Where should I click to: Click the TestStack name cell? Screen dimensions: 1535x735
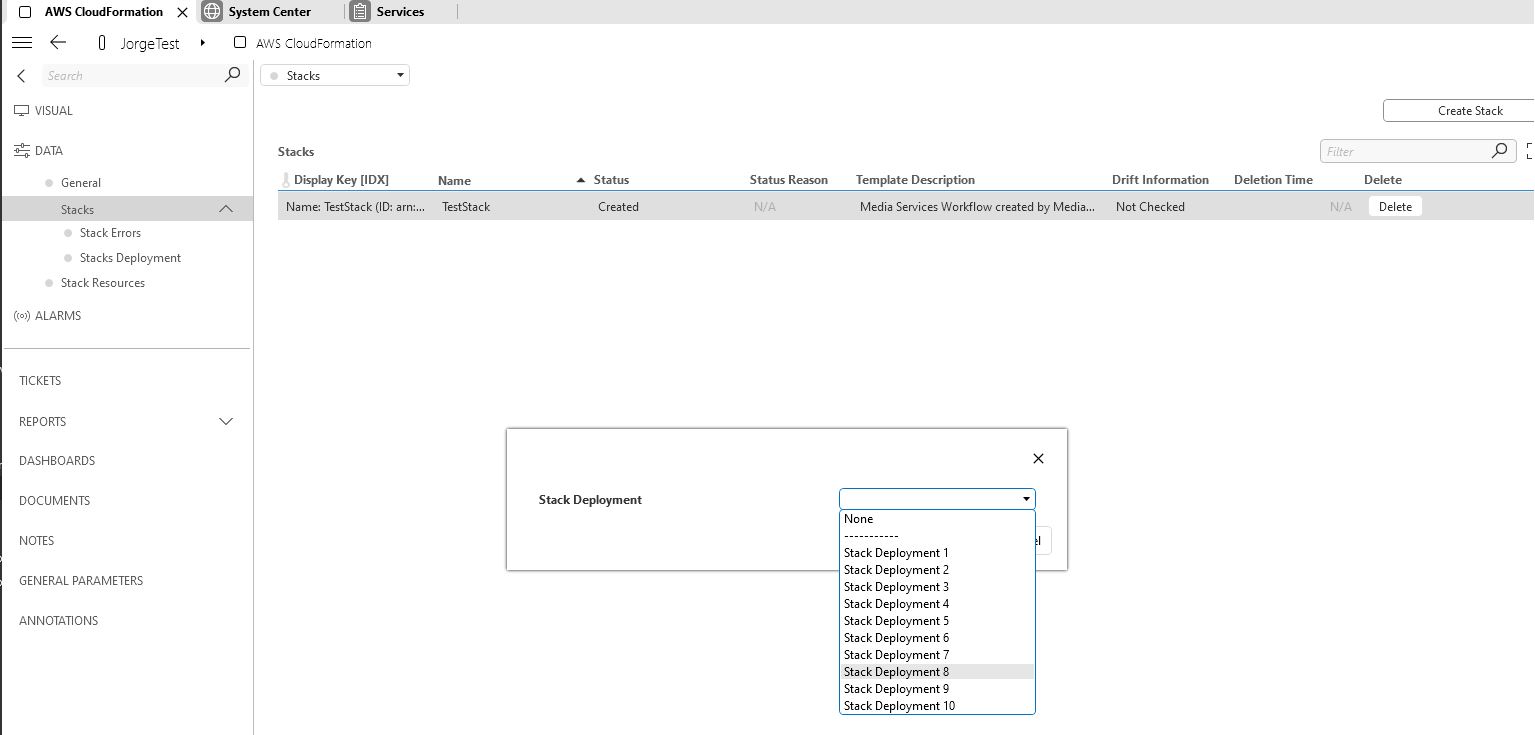click(466, 207)
